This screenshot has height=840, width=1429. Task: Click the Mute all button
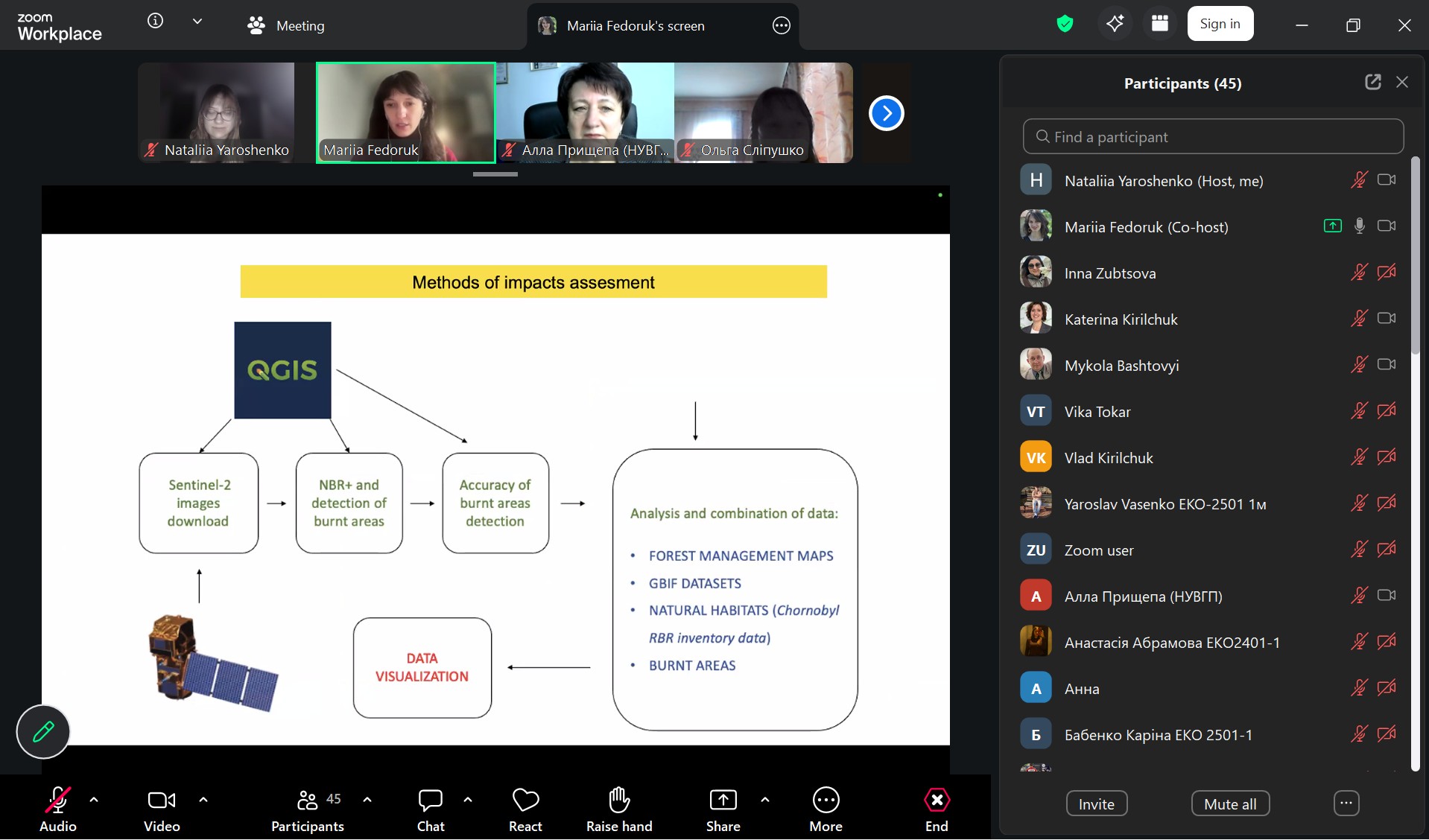click(x=1230, y=804)
